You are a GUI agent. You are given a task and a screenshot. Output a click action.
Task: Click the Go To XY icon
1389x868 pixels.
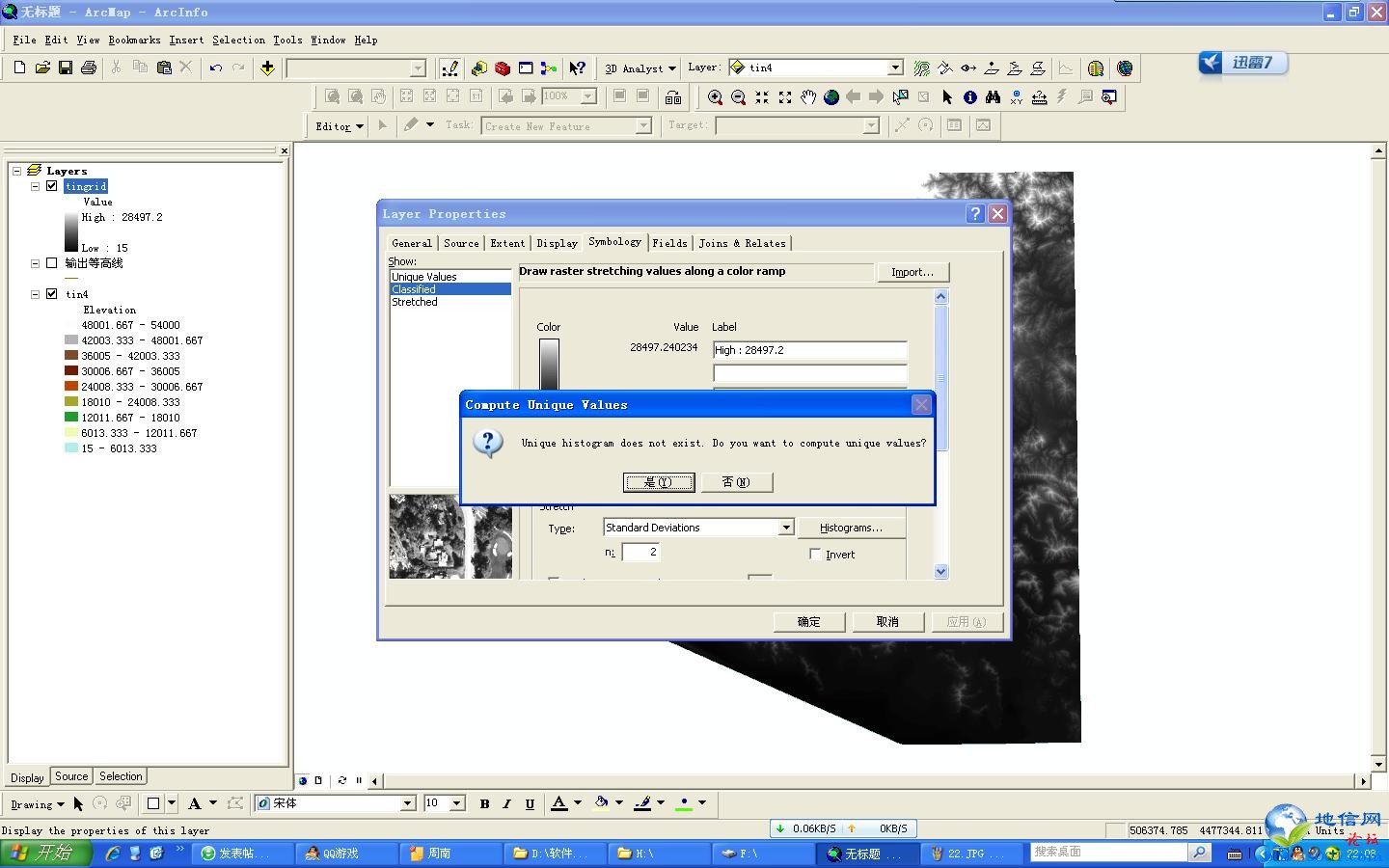tap(1016, 97)
